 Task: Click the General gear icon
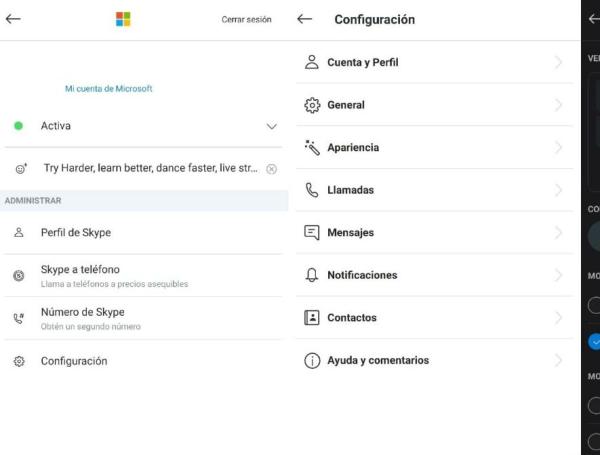[x=312, y=105]
